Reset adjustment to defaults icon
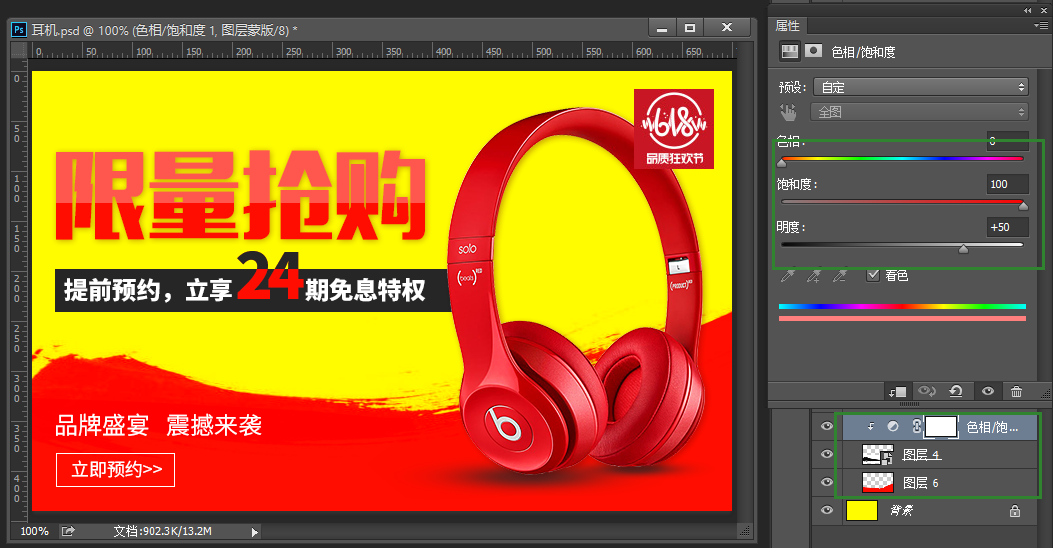Viewport: 1053px width, 548px height. coord(956,392)
